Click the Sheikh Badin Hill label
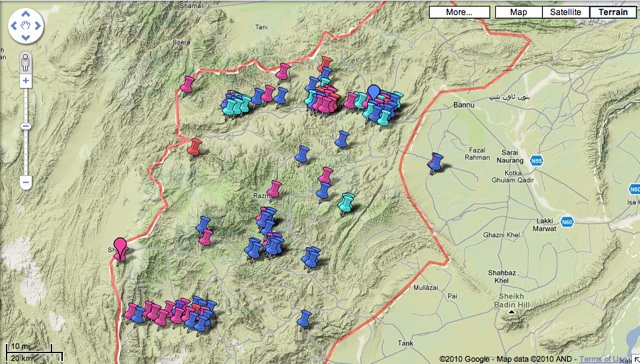This screenshot has width=640, height=364. pyautogui.click(x=511, y=300)
